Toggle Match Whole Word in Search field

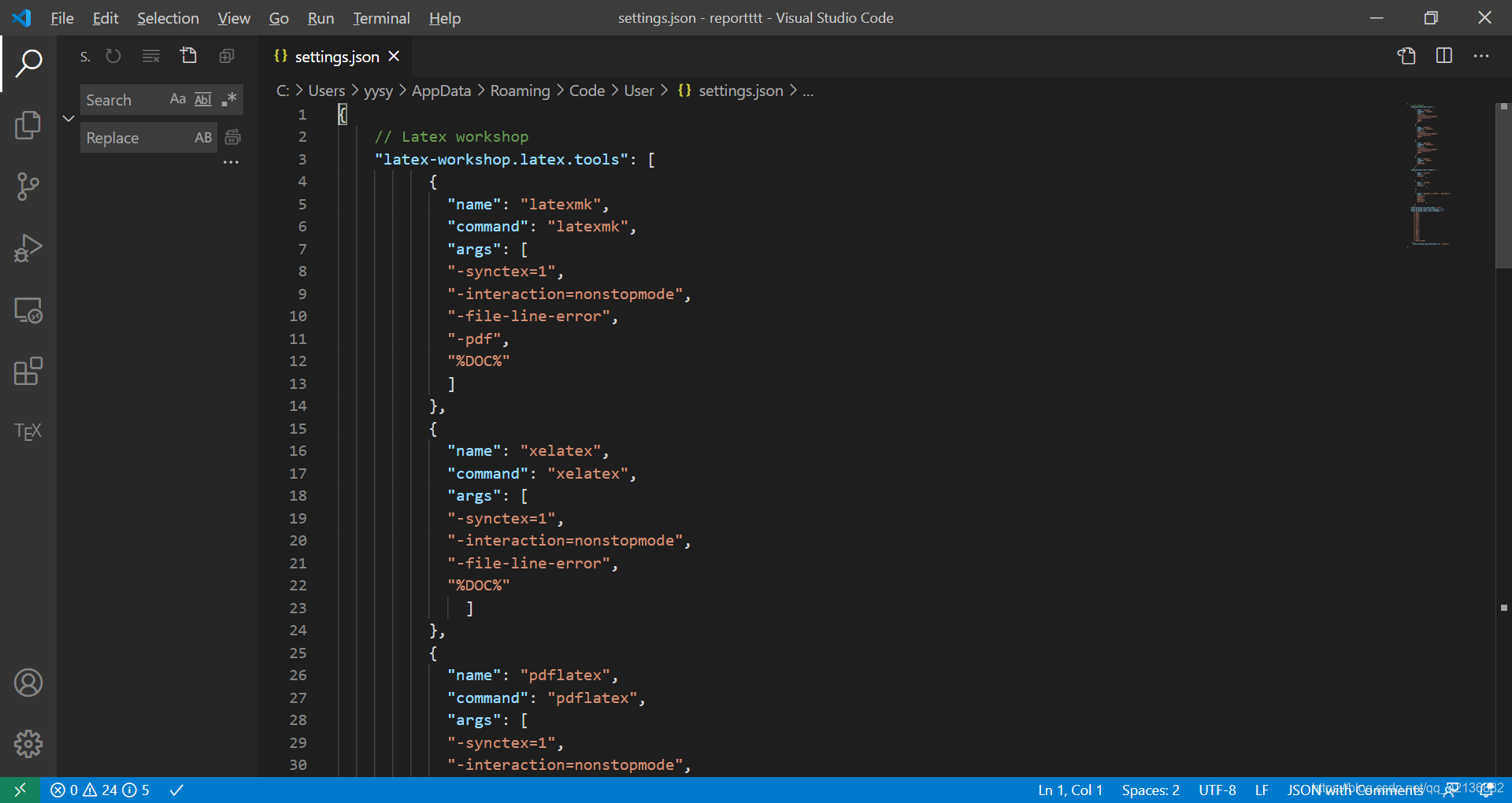(203, 99)
